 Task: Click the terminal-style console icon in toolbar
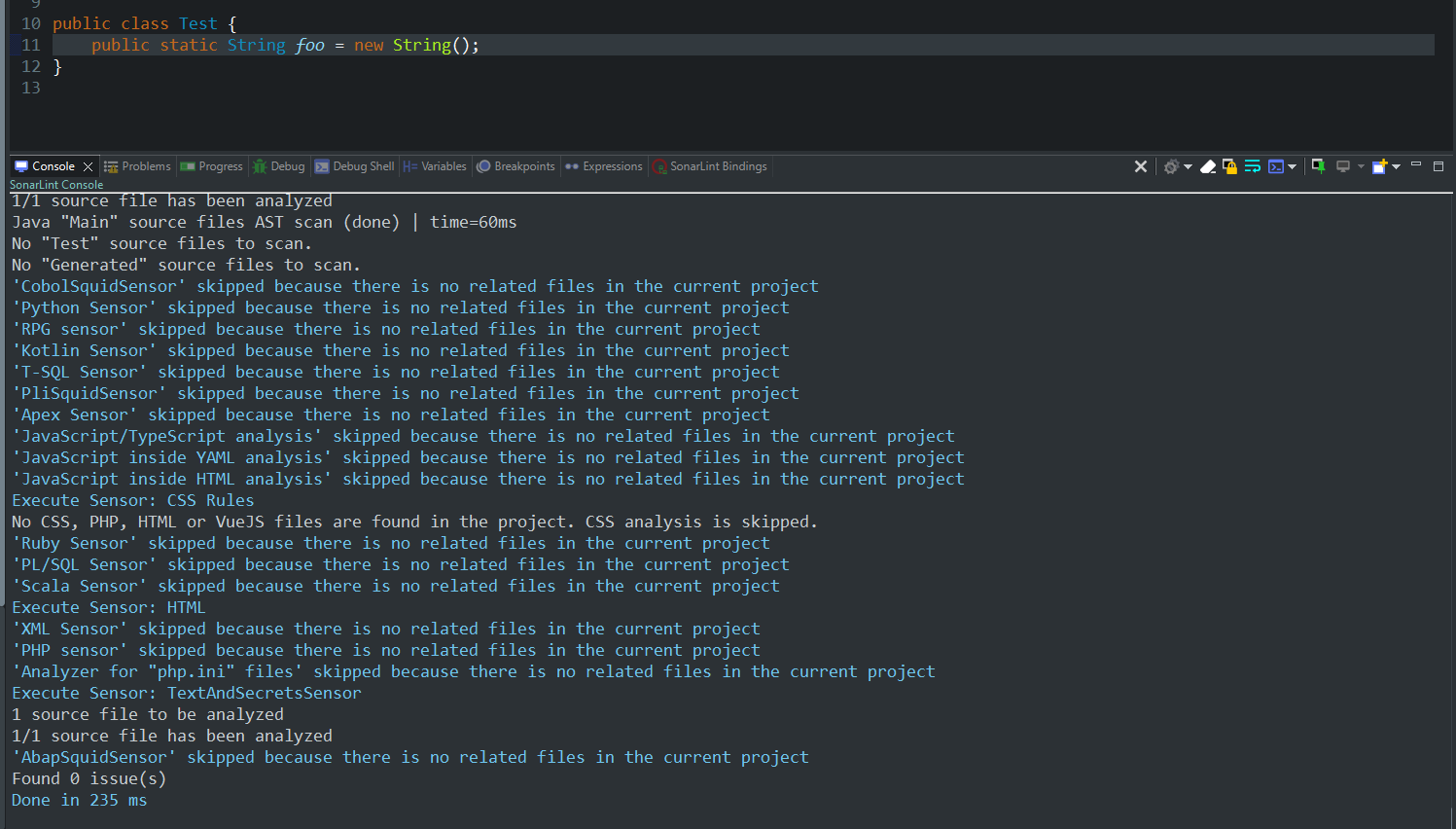pyautogui.click(x=1276, y=166)
